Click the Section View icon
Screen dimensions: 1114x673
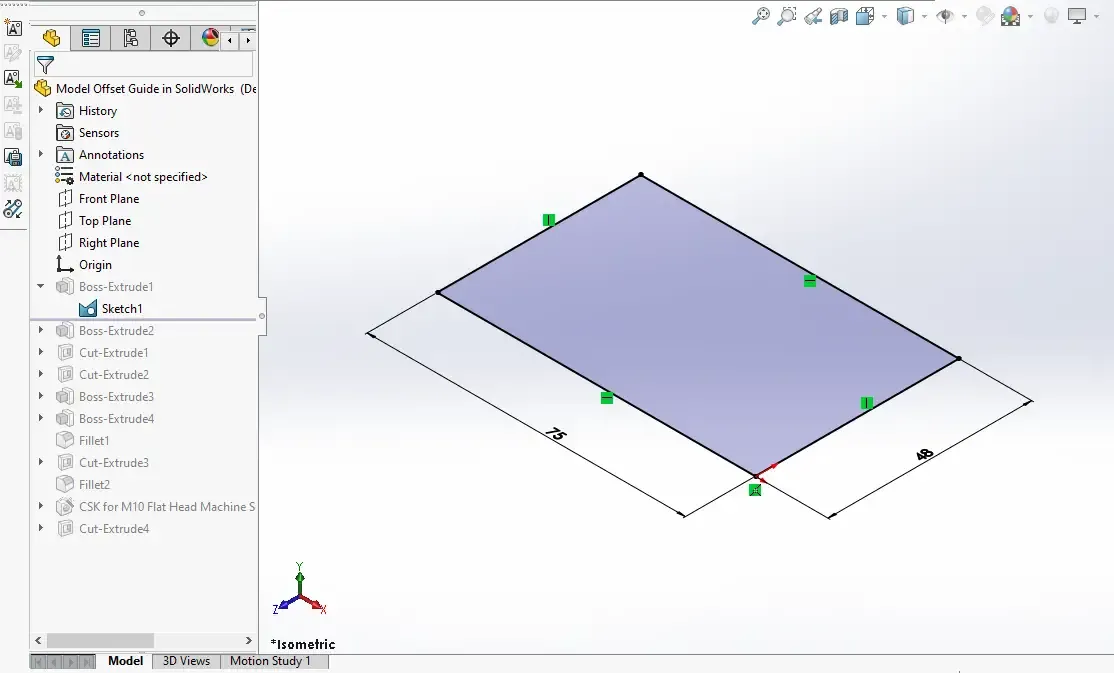(x=839, y=16)
